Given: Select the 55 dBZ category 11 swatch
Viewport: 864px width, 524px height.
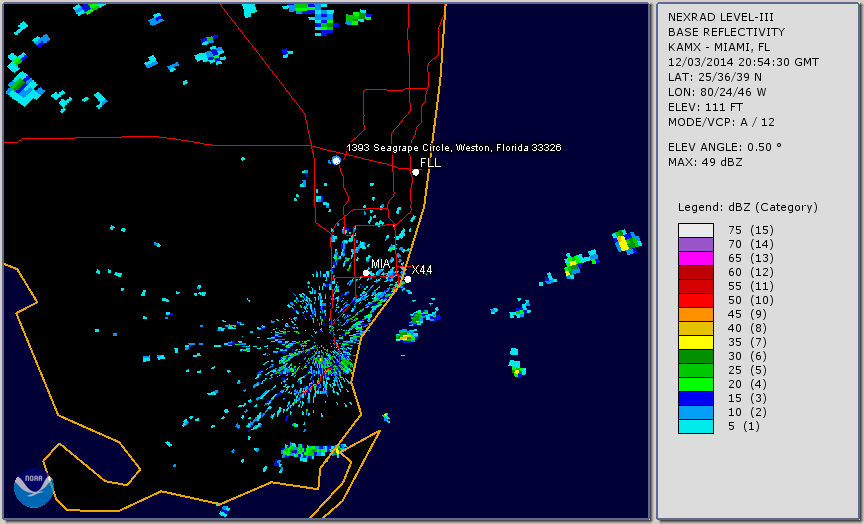Looking at the screenshot, I should (x=696, y=287).
